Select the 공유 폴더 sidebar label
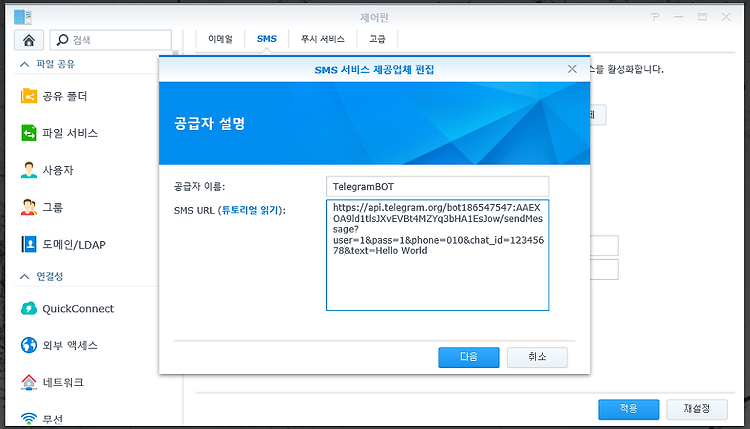The width and height of the screenshot is (750, 429). (65, 97)
